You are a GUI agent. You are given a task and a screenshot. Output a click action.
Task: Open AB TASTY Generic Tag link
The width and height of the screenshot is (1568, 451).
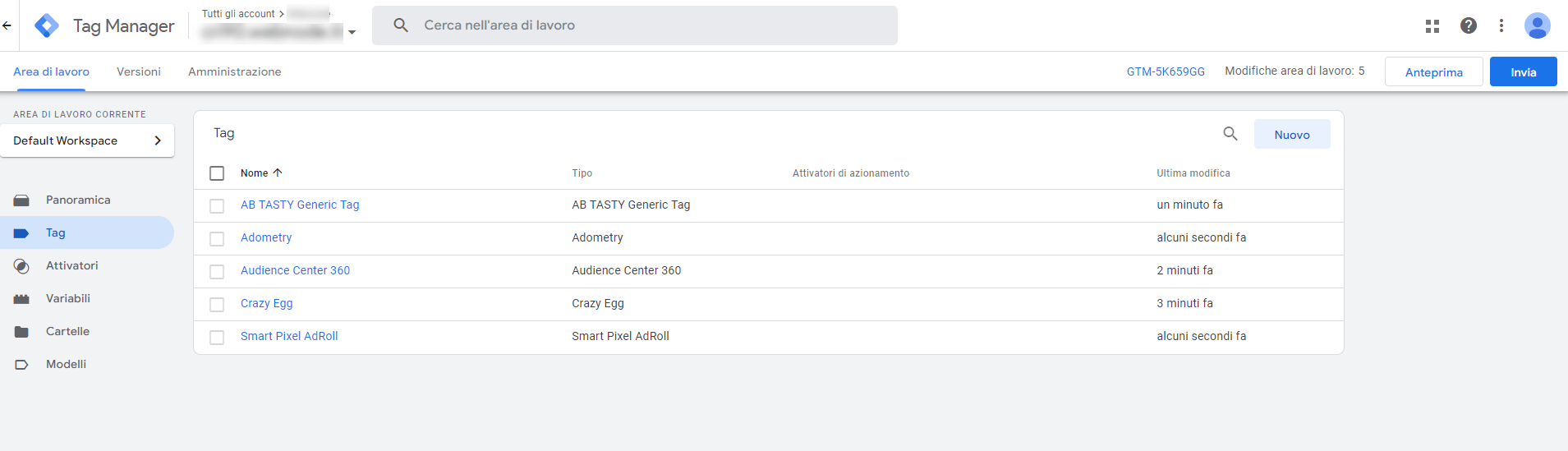tap(300, 205)
